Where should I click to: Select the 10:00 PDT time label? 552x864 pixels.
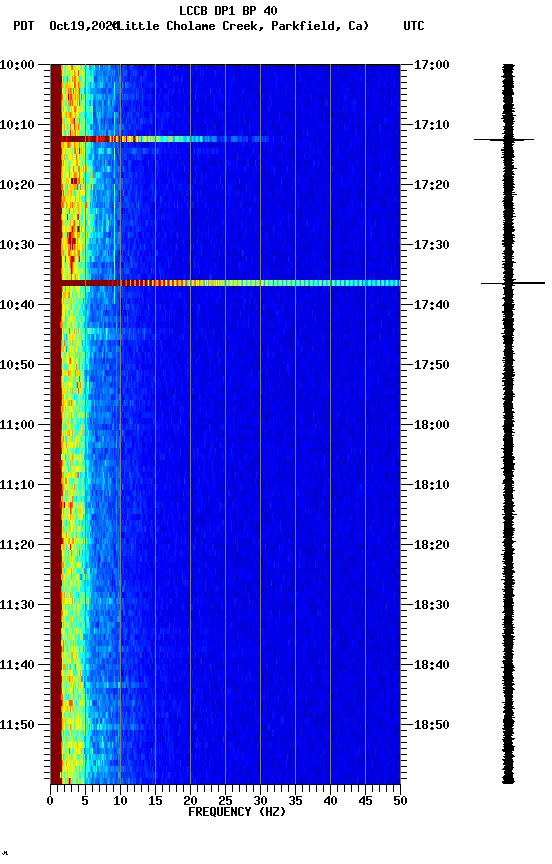click(x=17, y=65)
